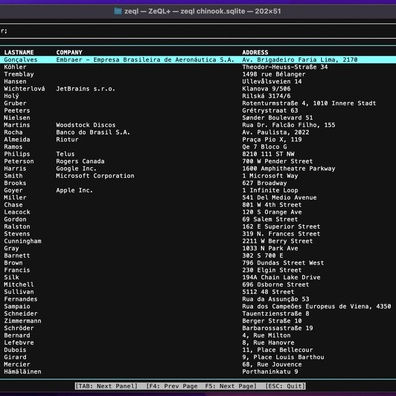This screenshot has height=396, width=396.
Task: Click address Theodor-Heuss-Straße 34
Action: click(x=285, y=67)
